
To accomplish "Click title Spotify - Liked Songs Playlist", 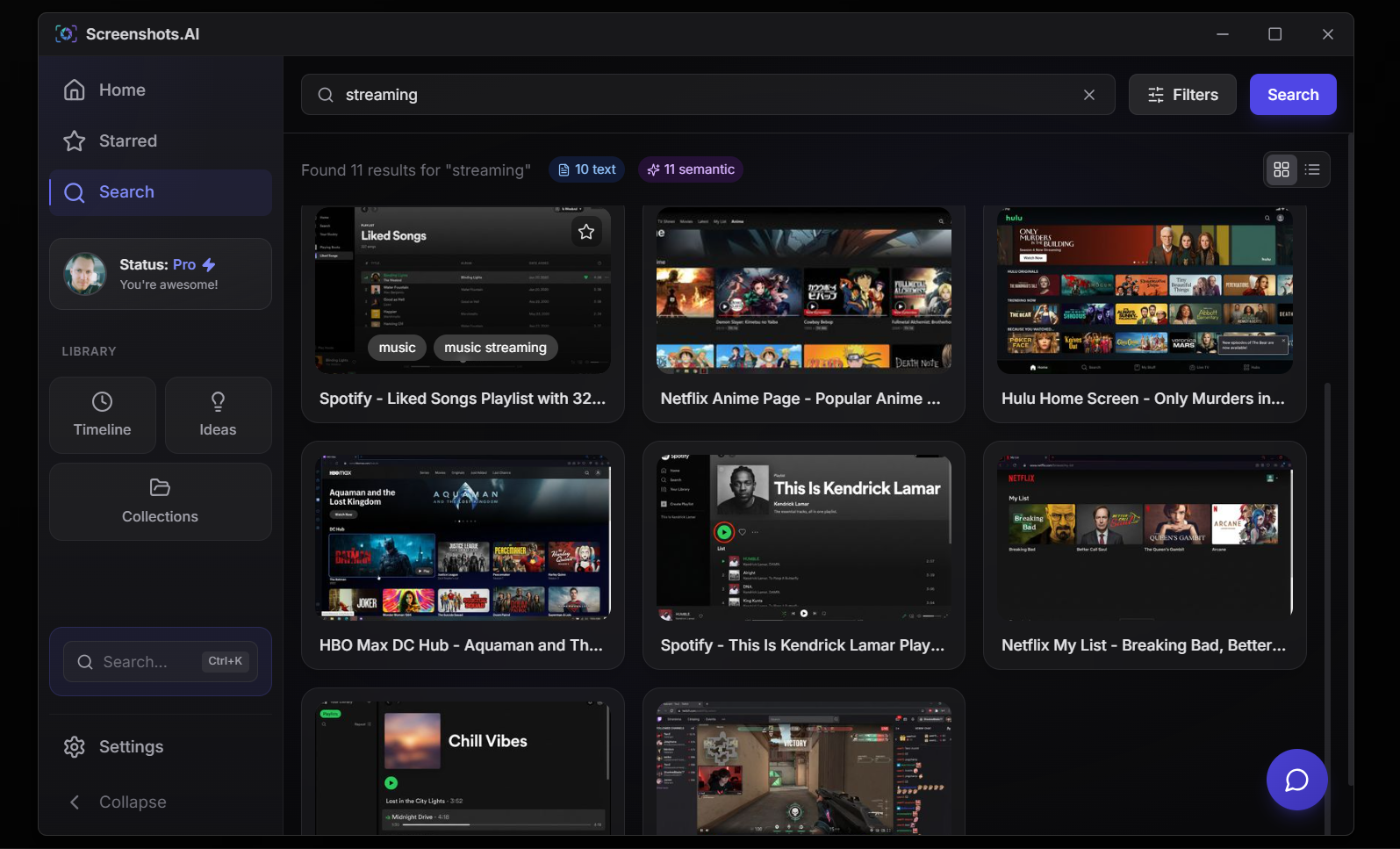I will (x=463, y=399).
